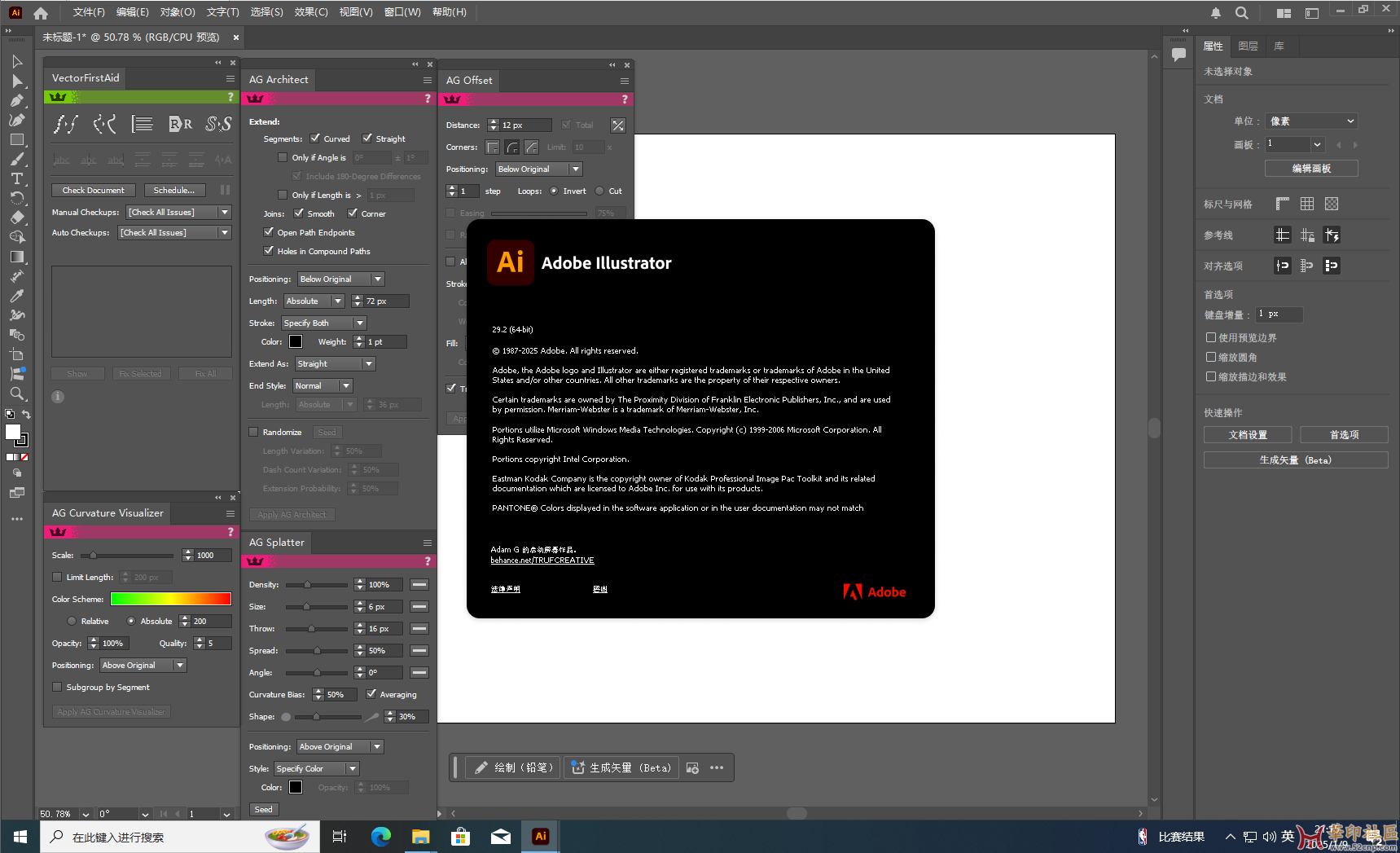Image resolution: width=1400 pixels, height=853 pixels.
Task: Click the VectorFirstAid info icon
Action: click(x=58, y=397)
